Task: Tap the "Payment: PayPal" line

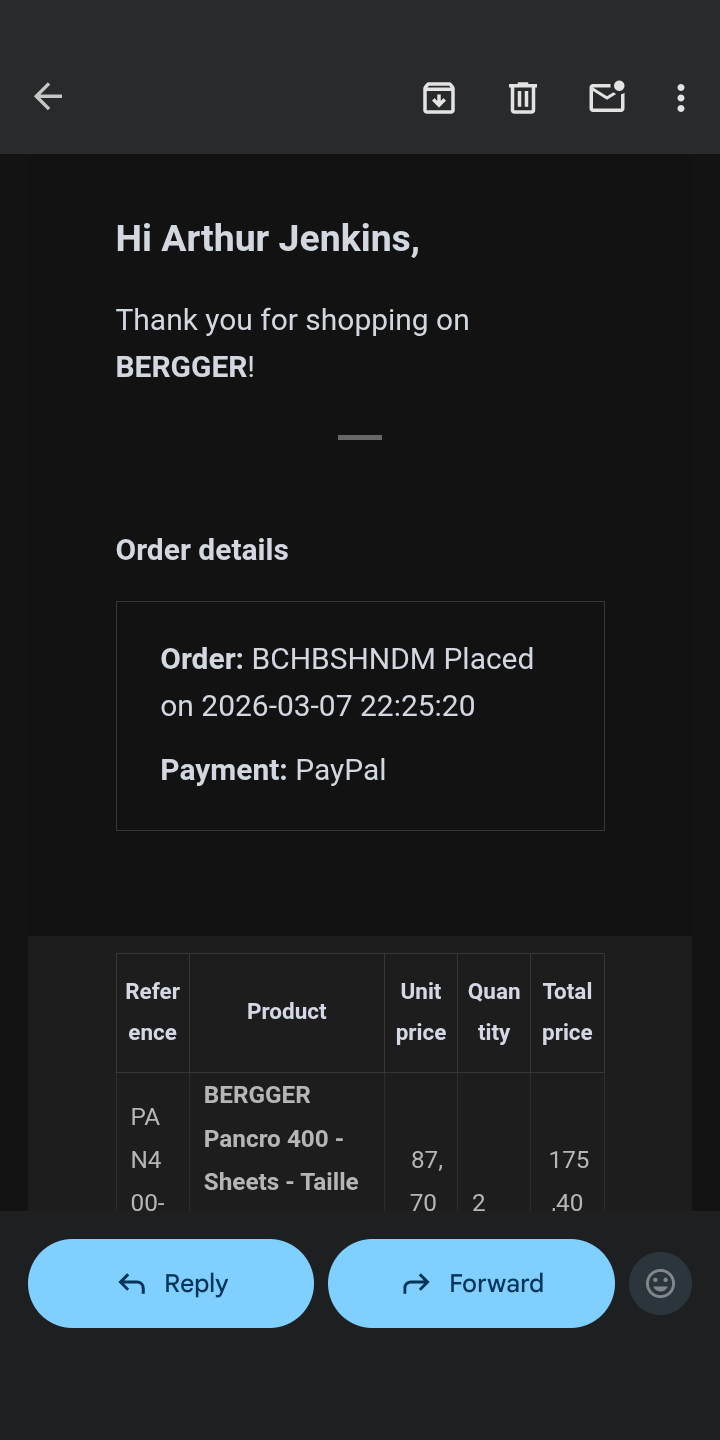Action: coord(273,770)
